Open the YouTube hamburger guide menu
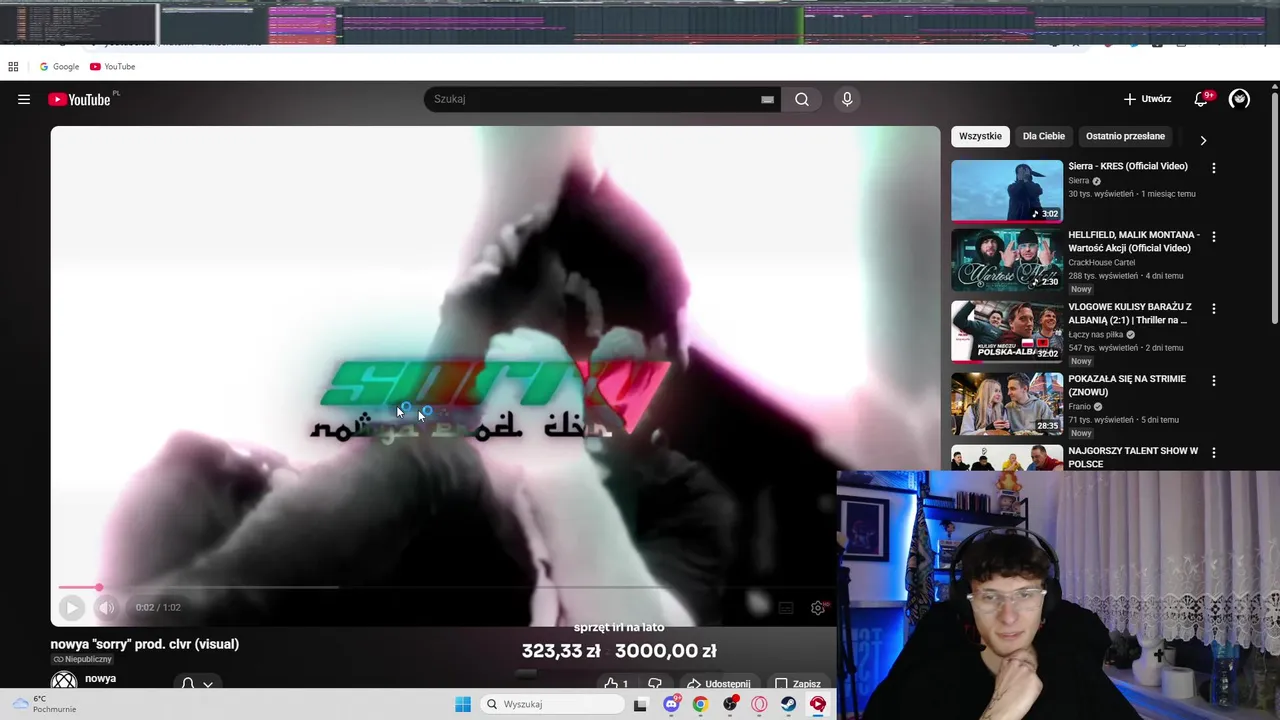Screen dimensions: 1280x720 (x=24, y=99)
